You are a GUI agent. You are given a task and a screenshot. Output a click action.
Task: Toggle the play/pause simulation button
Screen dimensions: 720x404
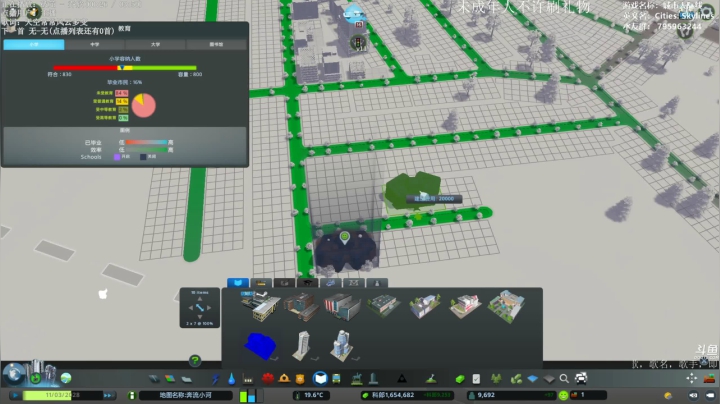click(15, 395)
